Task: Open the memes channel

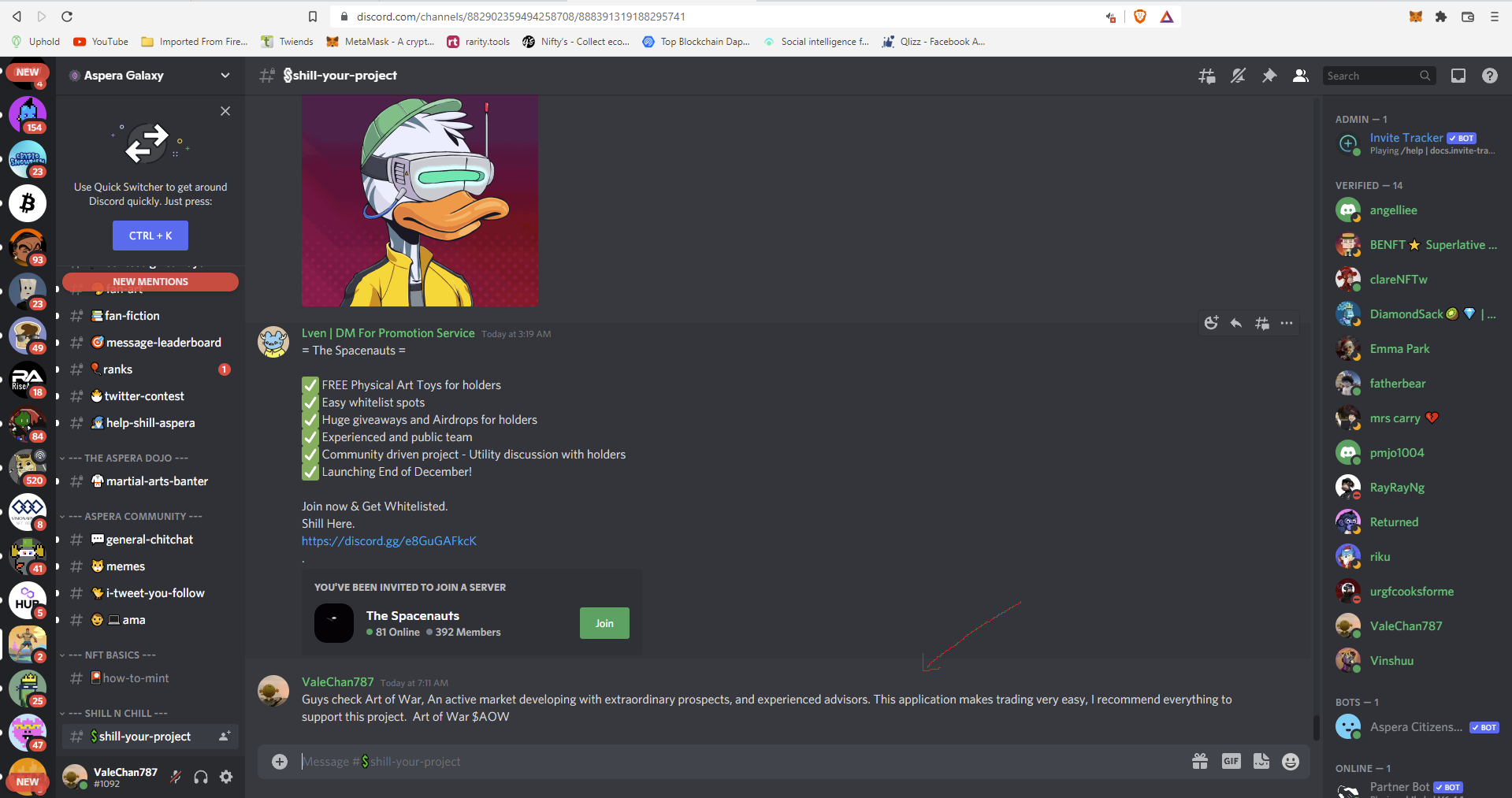Action: [x=150, y=566]
